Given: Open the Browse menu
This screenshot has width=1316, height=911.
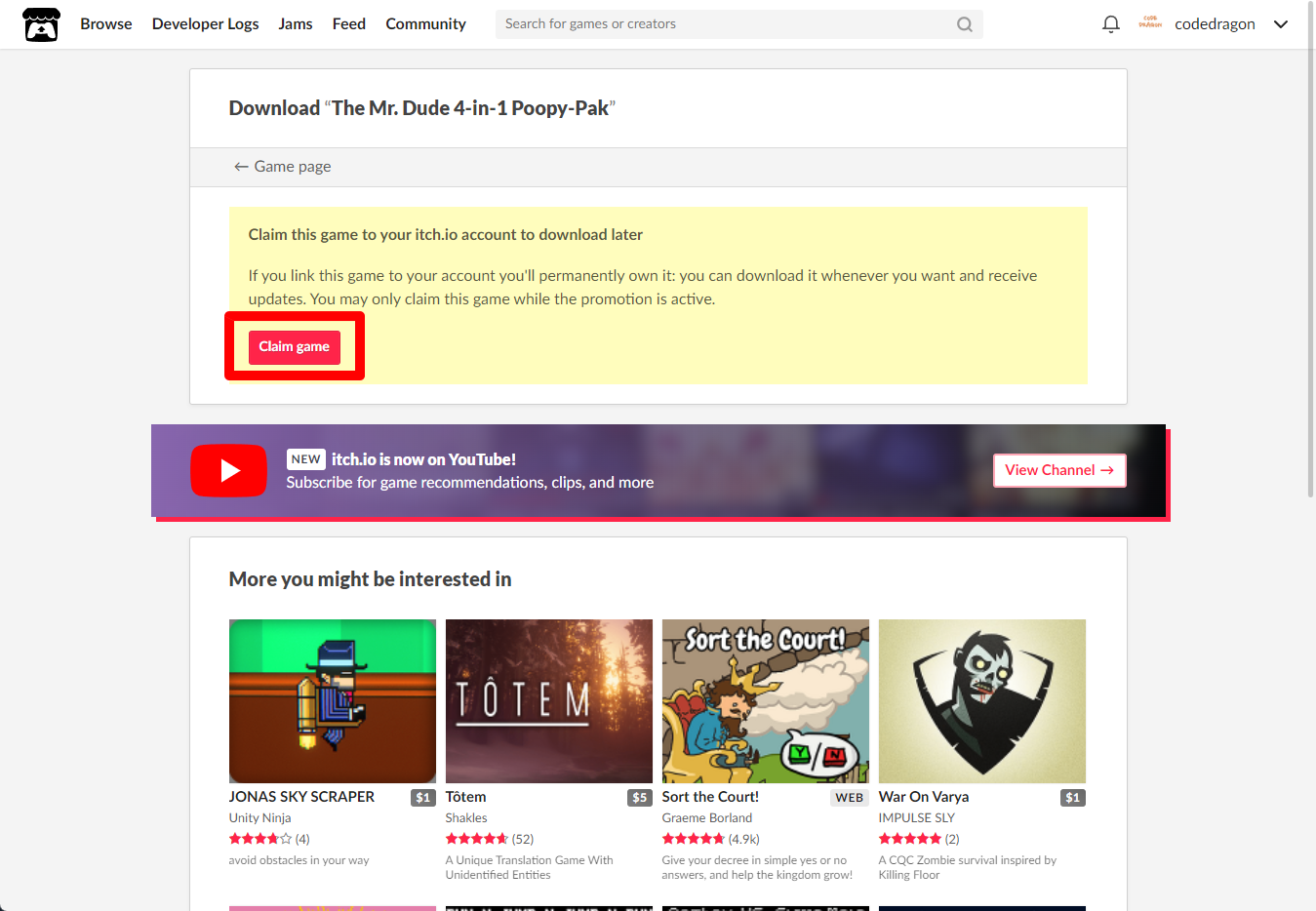Looking at the screenshot, I should [106, 24].
